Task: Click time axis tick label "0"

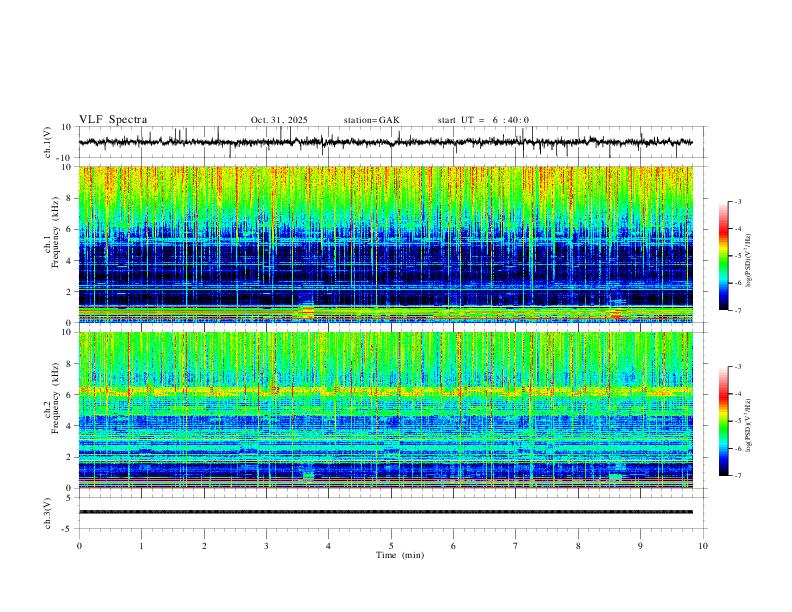Action: [x=79, y=546]
